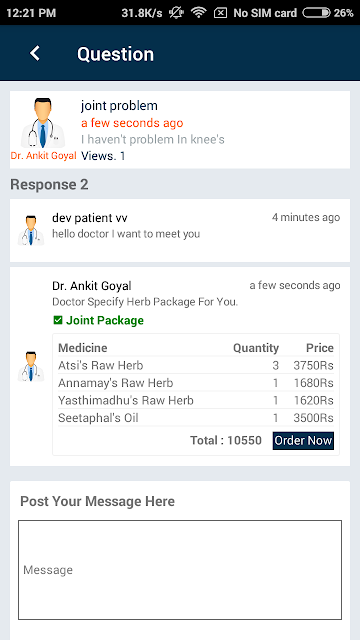Open Dr. Ankit Goyal's profile avatar in the question card
360x640 pixels.
coord(42,124)
